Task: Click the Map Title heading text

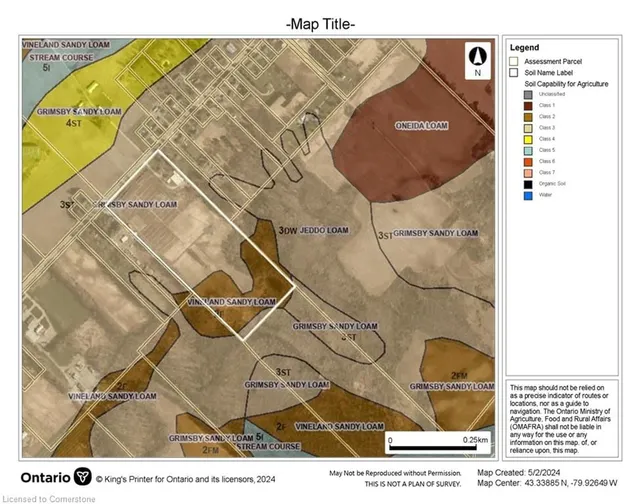Action: (x=320, y=22)
